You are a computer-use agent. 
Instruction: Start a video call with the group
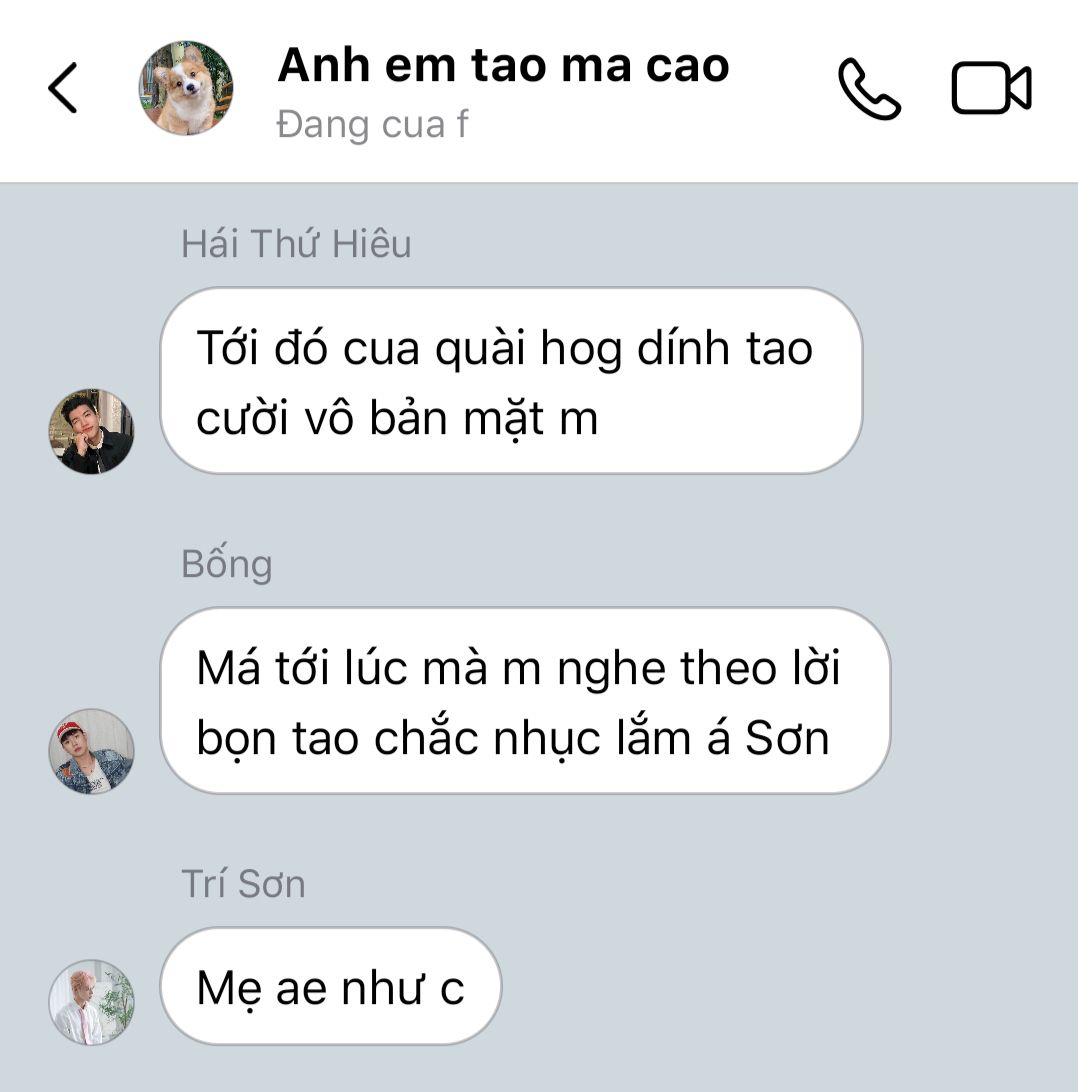(991, 88)
